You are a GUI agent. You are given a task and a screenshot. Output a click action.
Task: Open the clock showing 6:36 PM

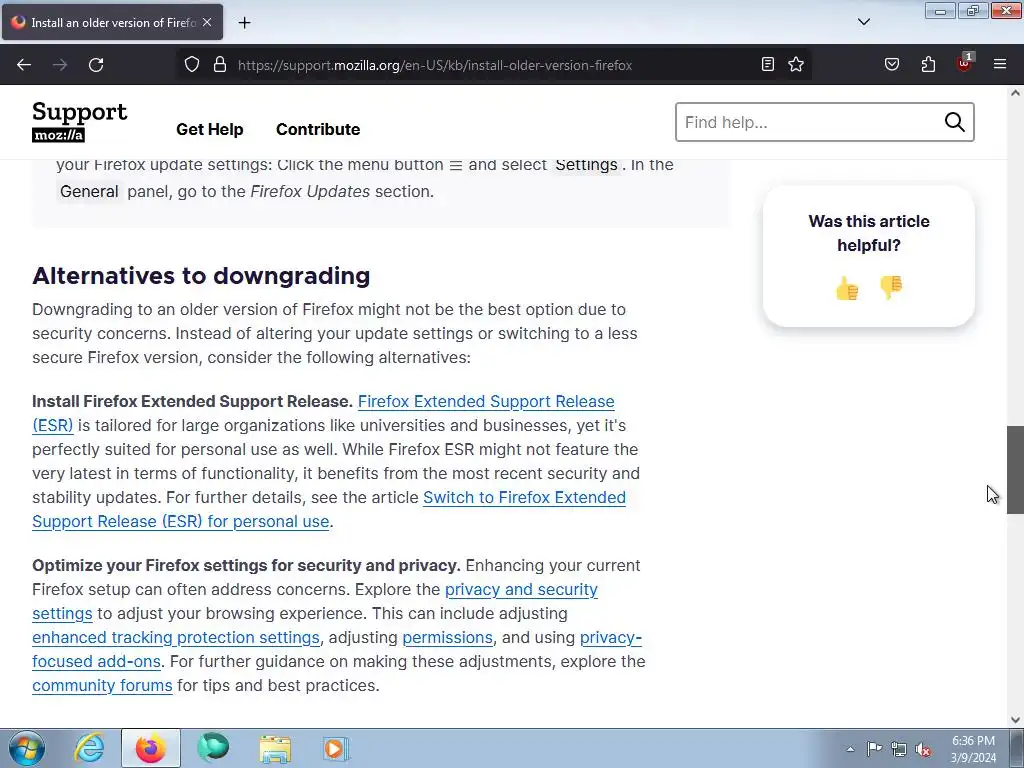click(x=973, y=749)
